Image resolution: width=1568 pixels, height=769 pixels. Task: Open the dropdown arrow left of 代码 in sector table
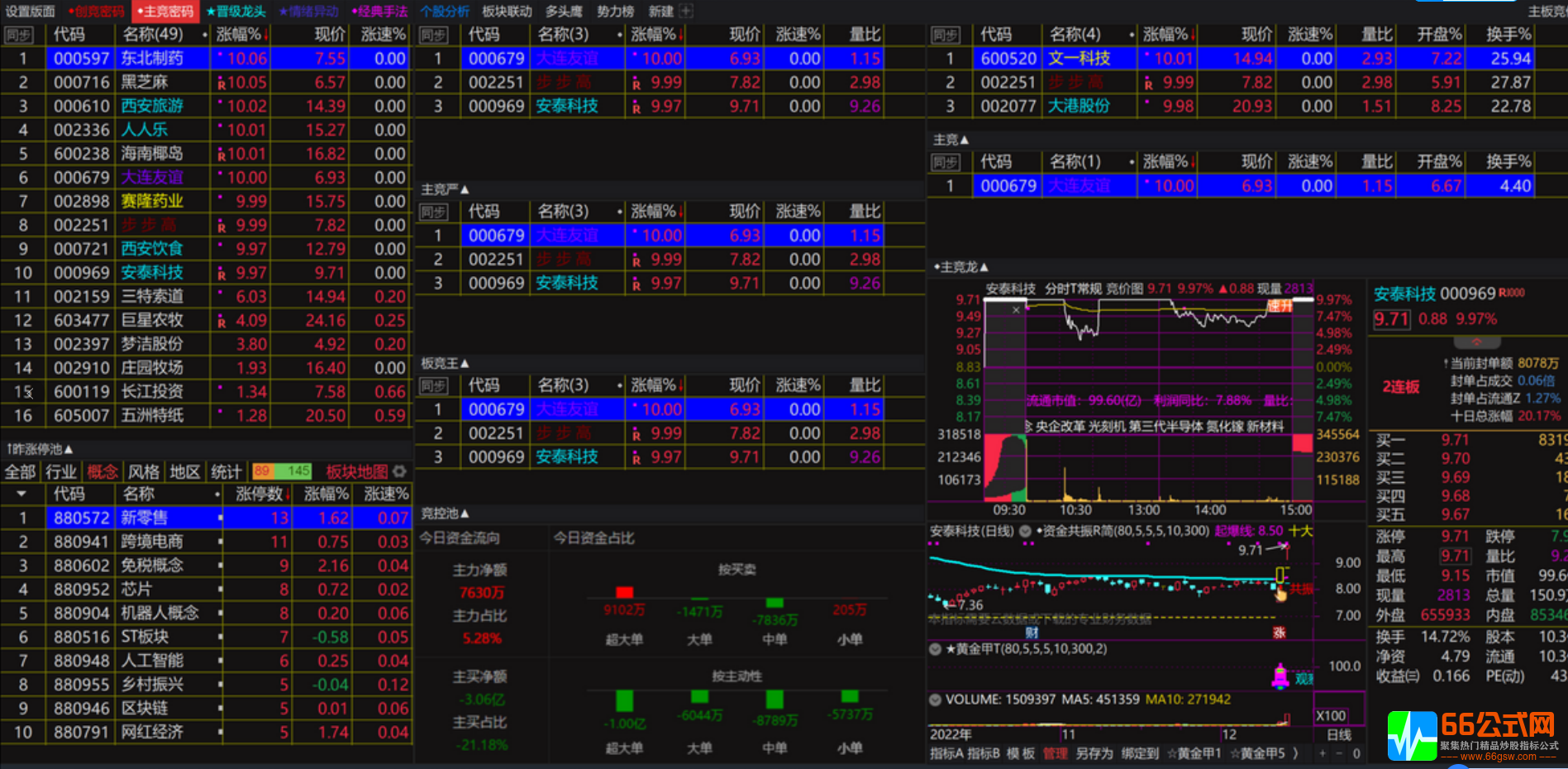coord(21,494)
